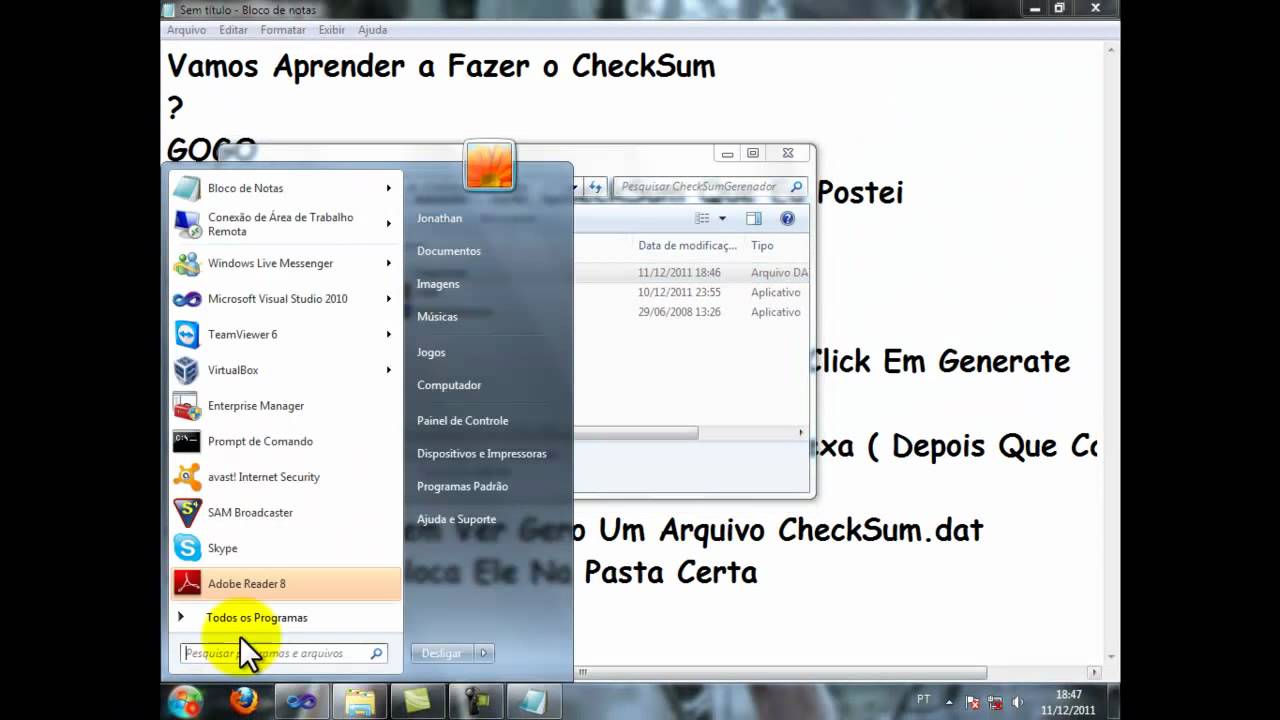Open Notepad Formatar menu

pos(283,30)
